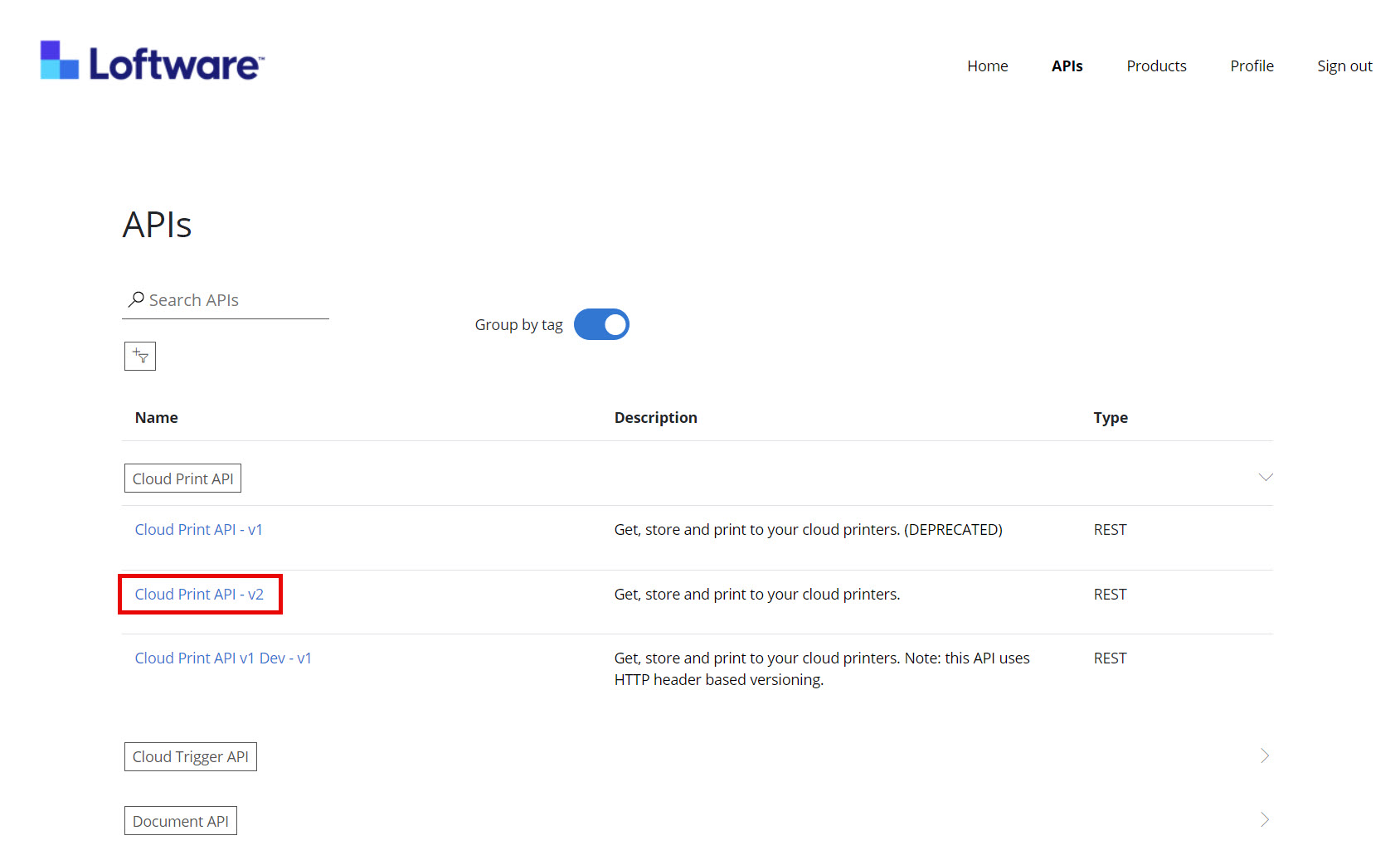Open the Profile menu item

click(x=1252, y=66)
